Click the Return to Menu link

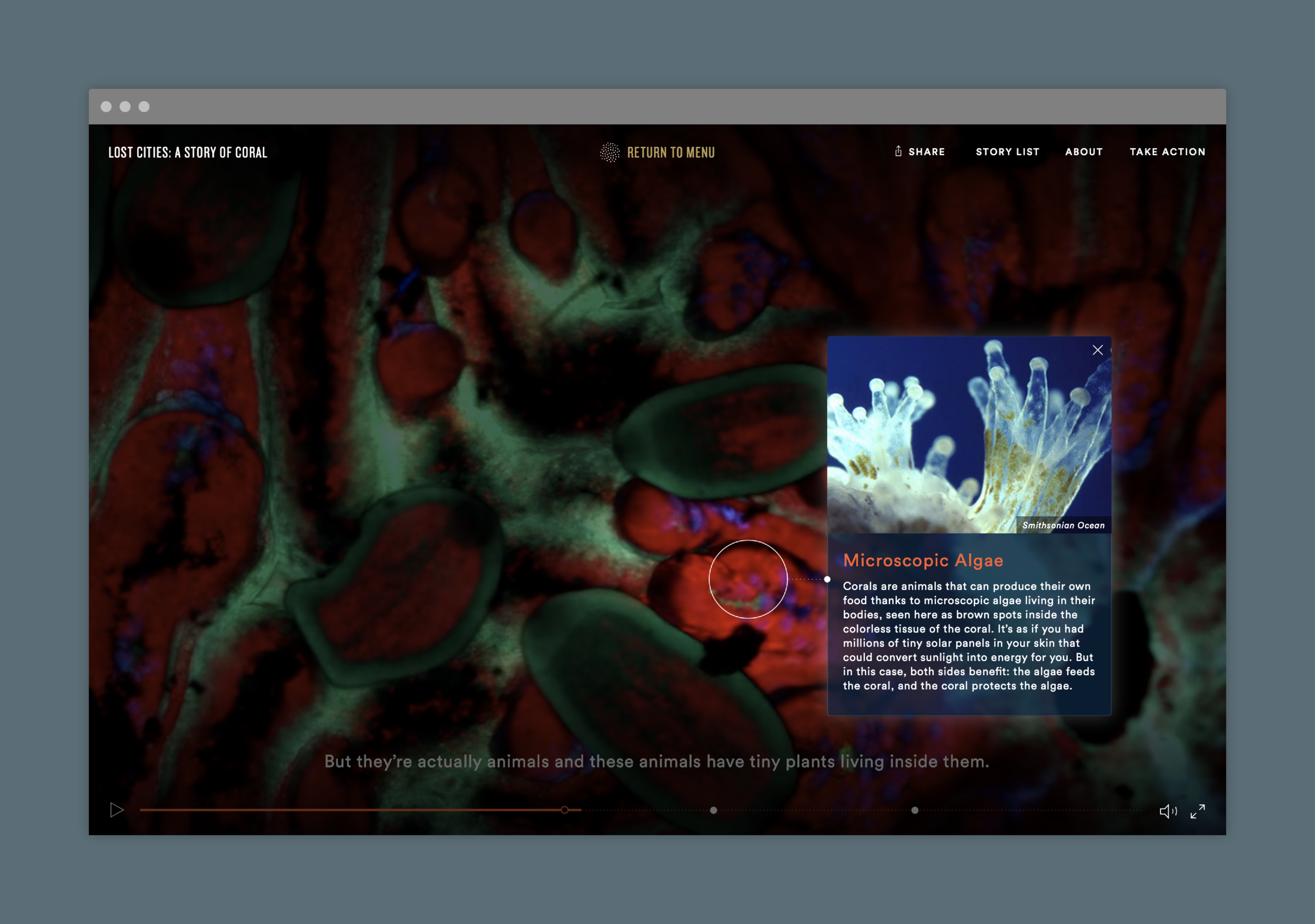click(x=671, y=153)
